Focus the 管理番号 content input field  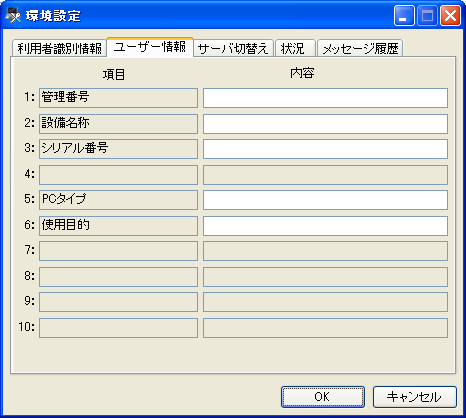point(325,98)
